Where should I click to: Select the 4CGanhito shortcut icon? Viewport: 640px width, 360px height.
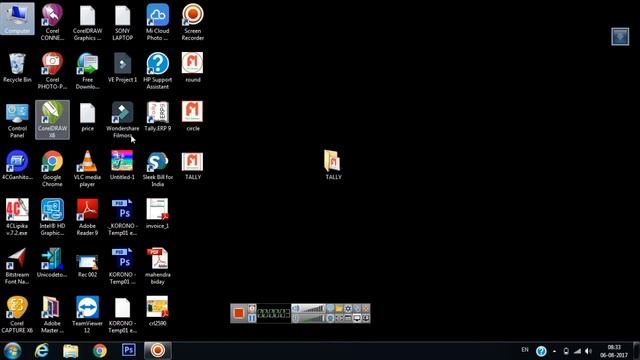click(x=17, y=165)
